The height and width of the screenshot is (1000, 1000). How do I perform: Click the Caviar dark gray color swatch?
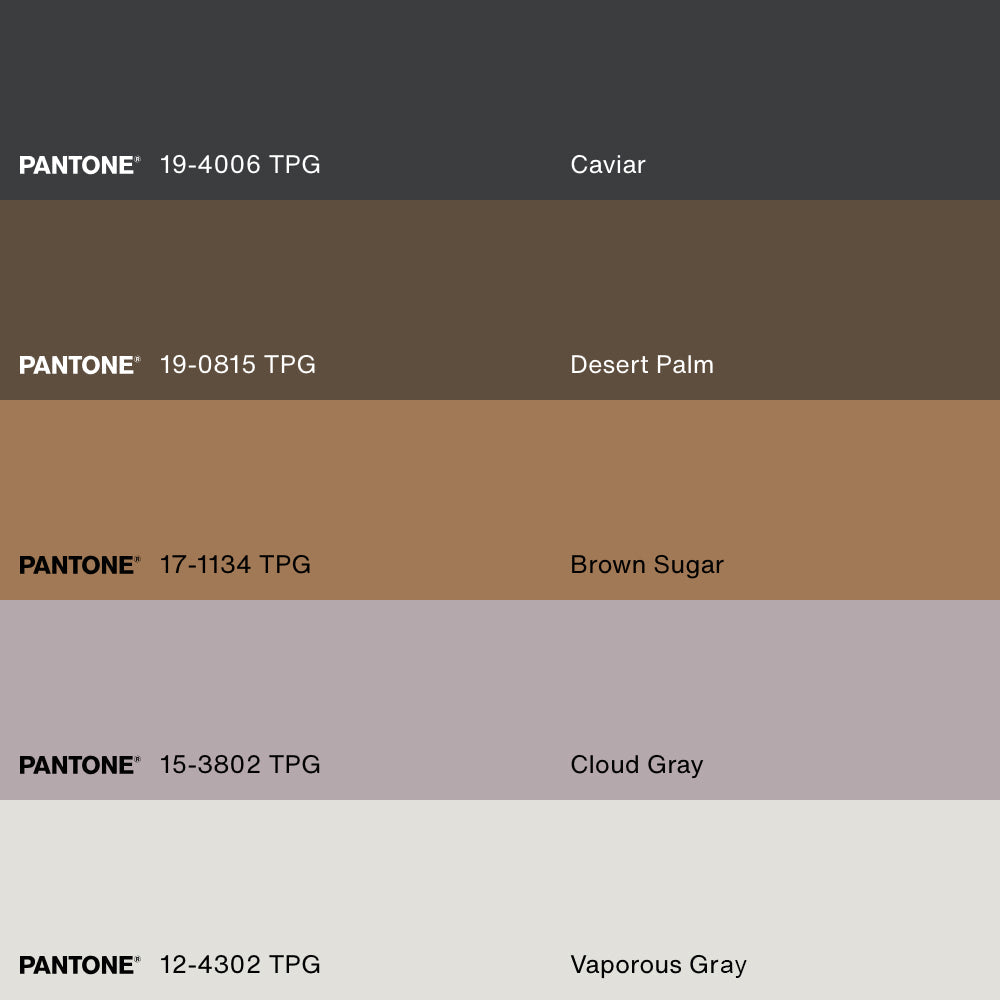pyautogui.click(x=500, y=99)
